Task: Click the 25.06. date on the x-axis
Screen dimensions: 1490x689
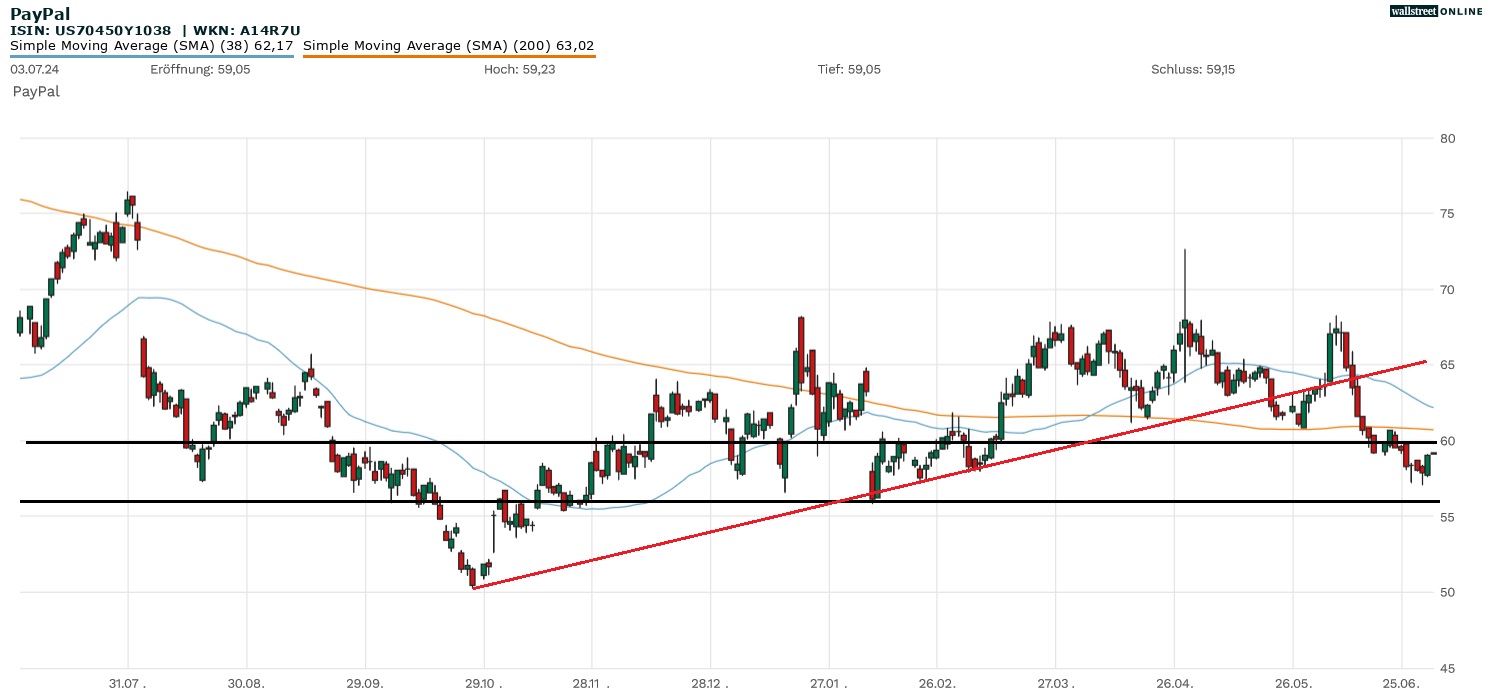Action: click(1402, 683)
